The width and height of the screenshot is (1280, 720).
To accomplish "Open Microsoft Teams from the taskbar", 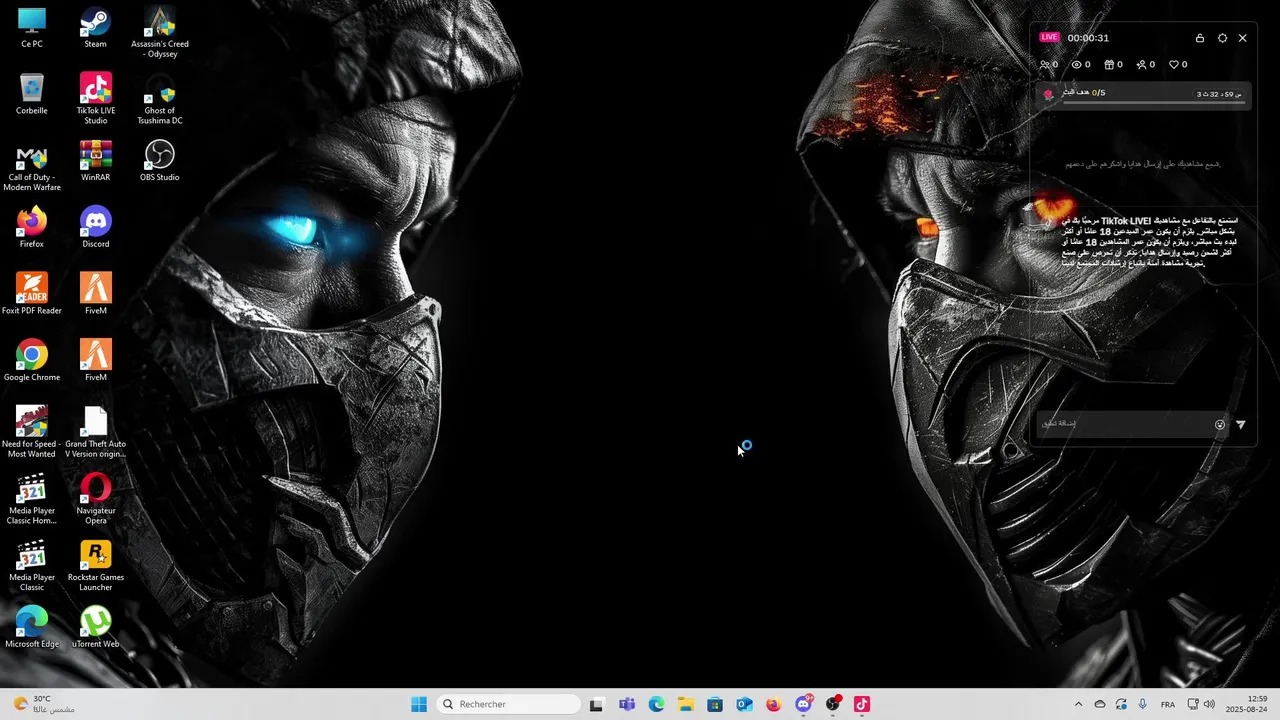I will [x=627, y=704].
